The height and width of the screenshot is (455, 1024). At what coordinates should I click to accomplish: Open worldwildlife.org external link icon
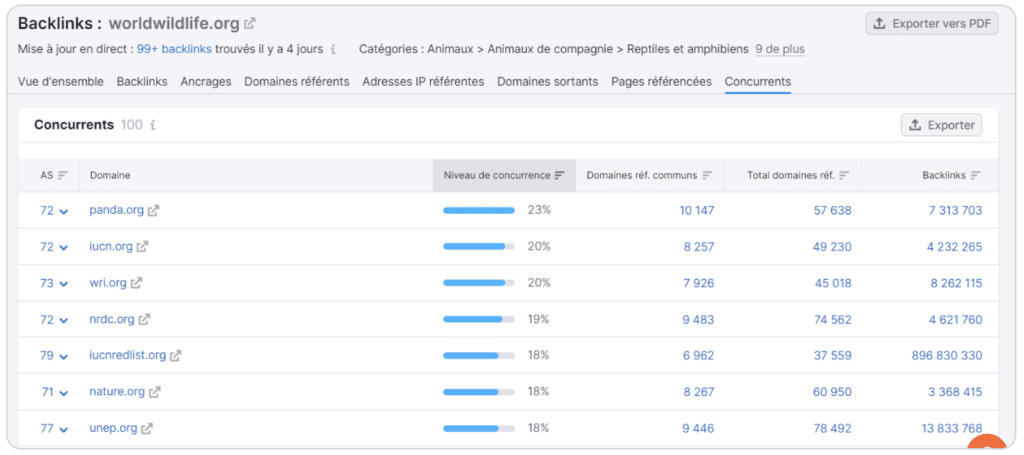coord(249,24)
